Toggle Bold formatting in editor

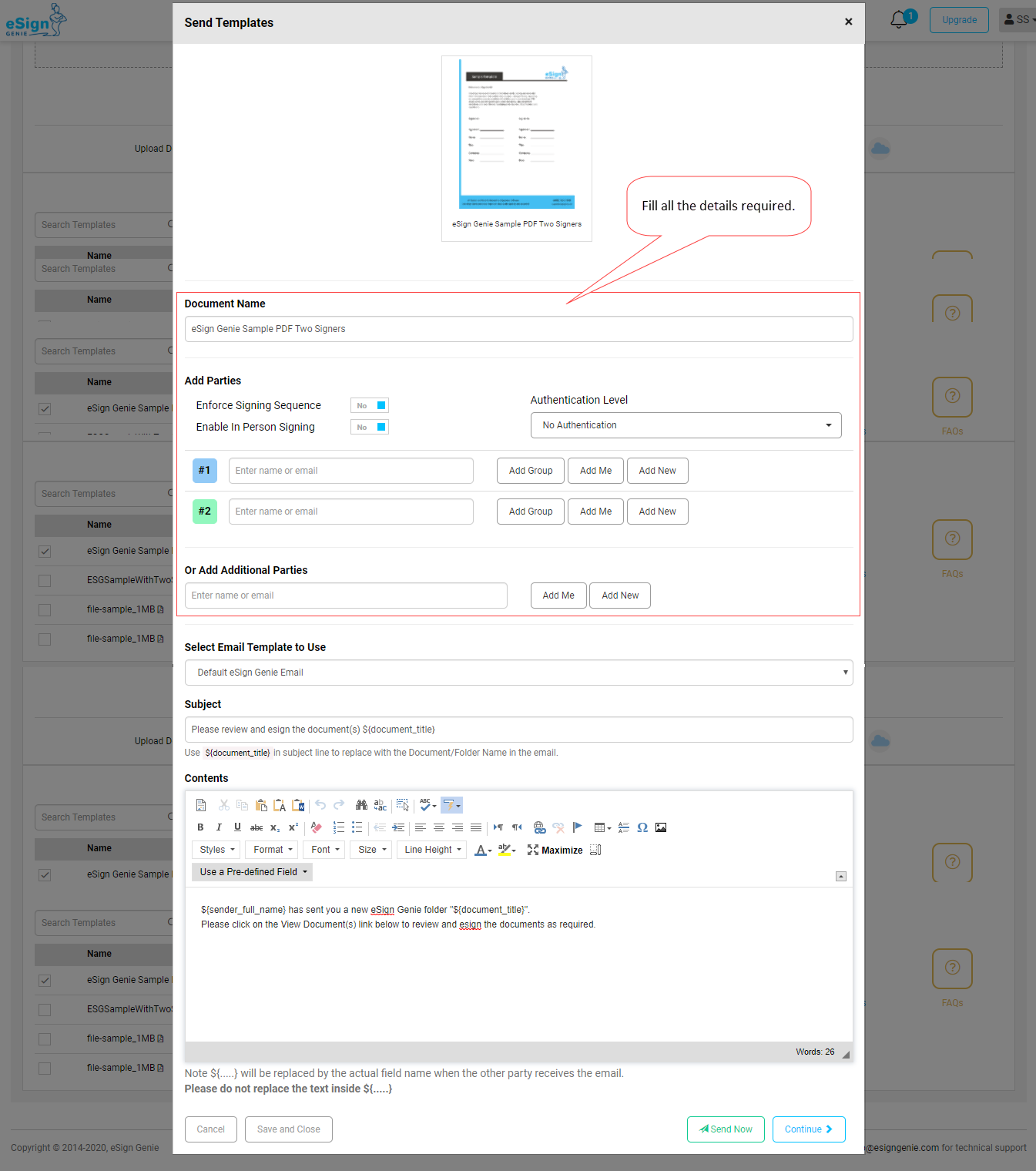pyautogui.click(x=200, y=827)
